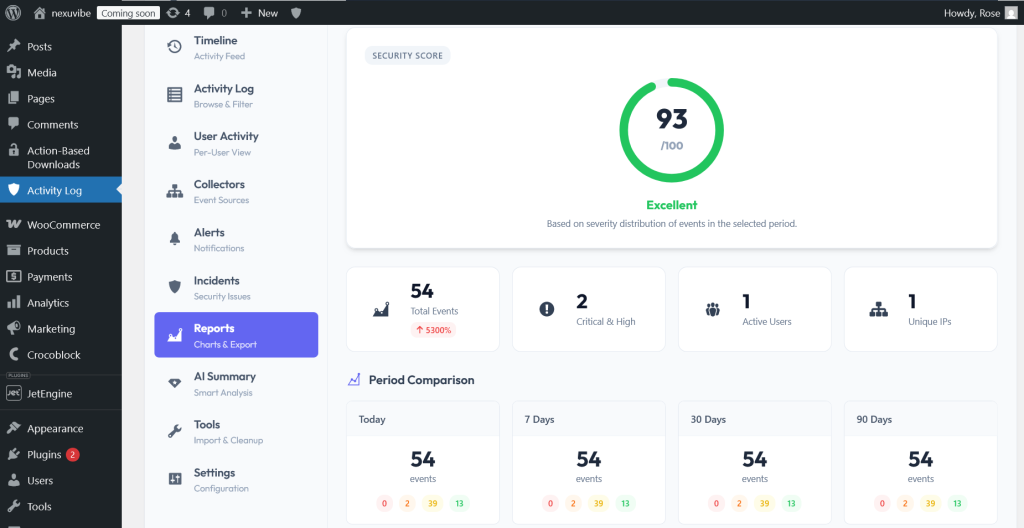Open WooCommerce in the admin menu
This screenshot has width=1024, height=528.
(61, 225)
